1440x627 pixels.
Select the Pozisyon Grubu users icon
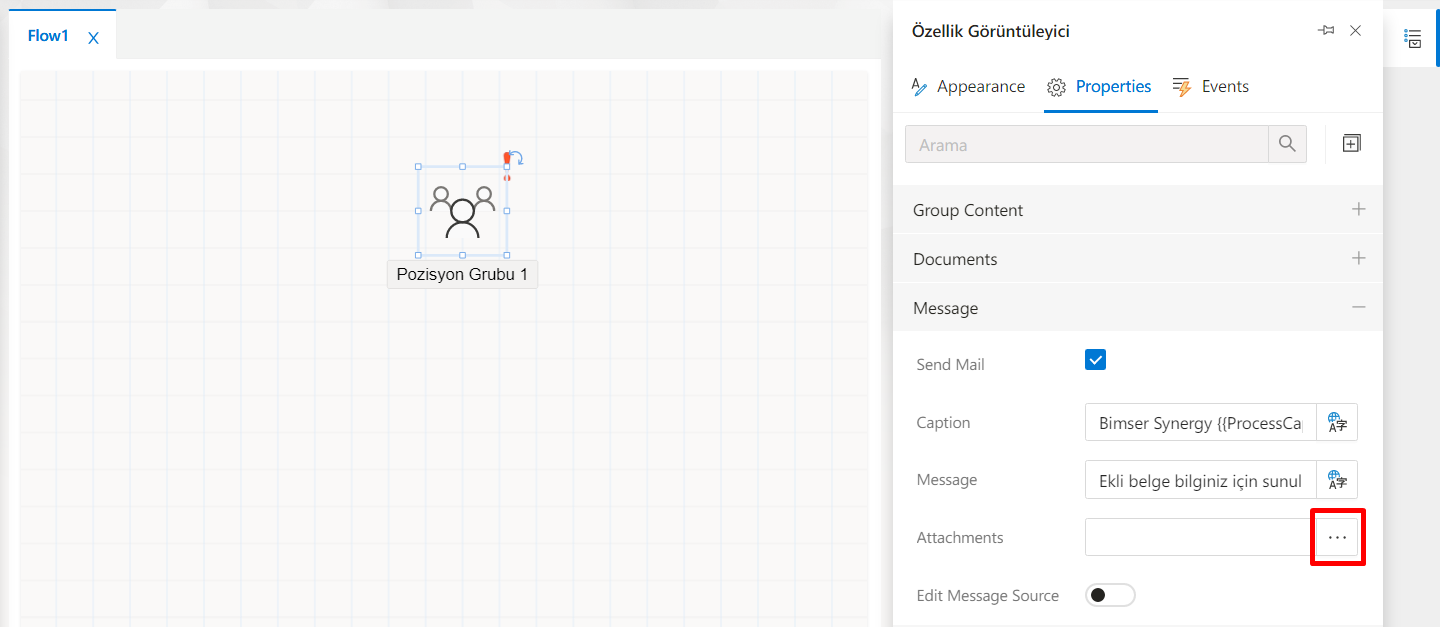(462, 211)
